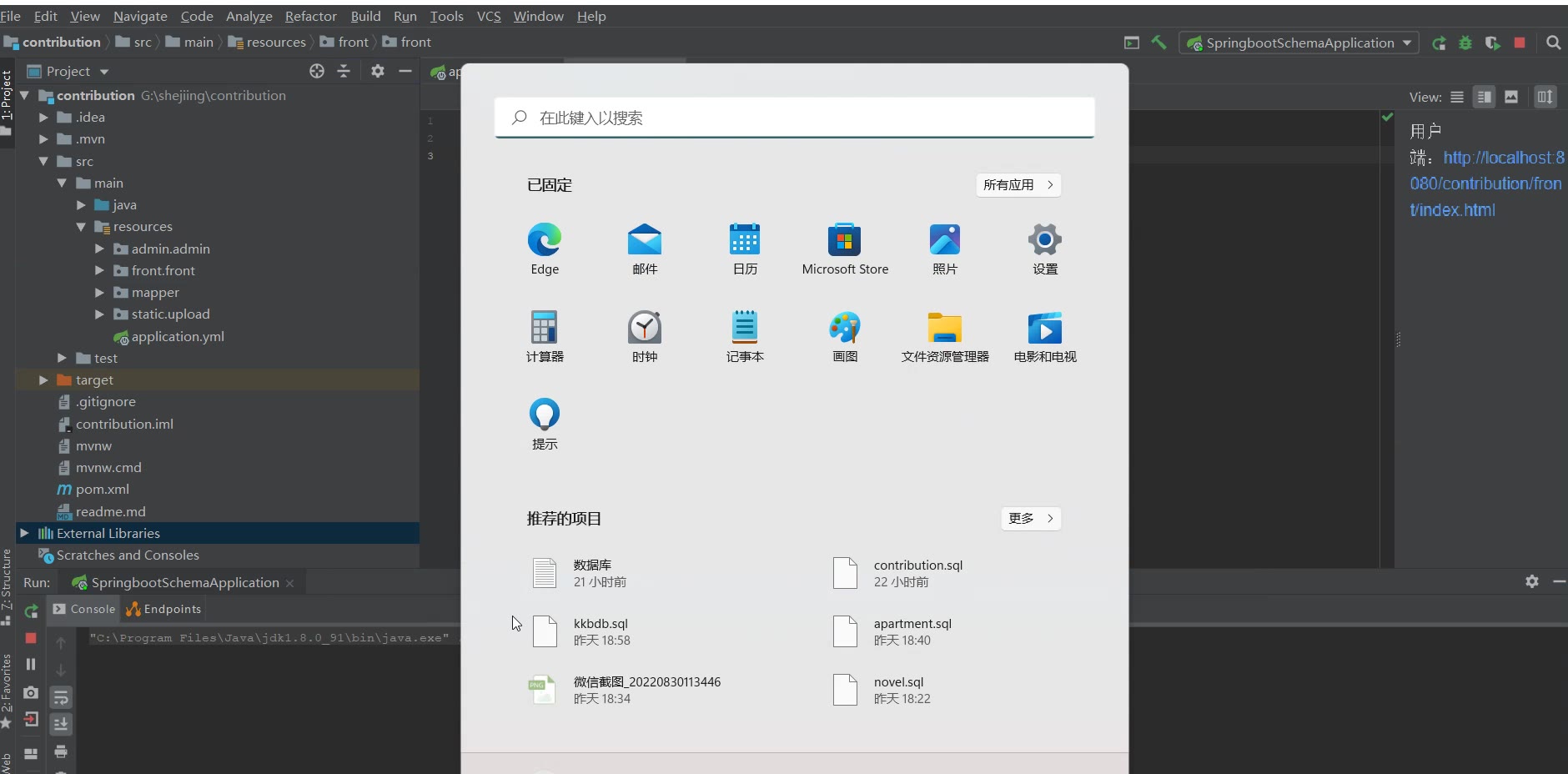
Task: Toggle auto-scroll preview button
Action: tap(1545, 97)
